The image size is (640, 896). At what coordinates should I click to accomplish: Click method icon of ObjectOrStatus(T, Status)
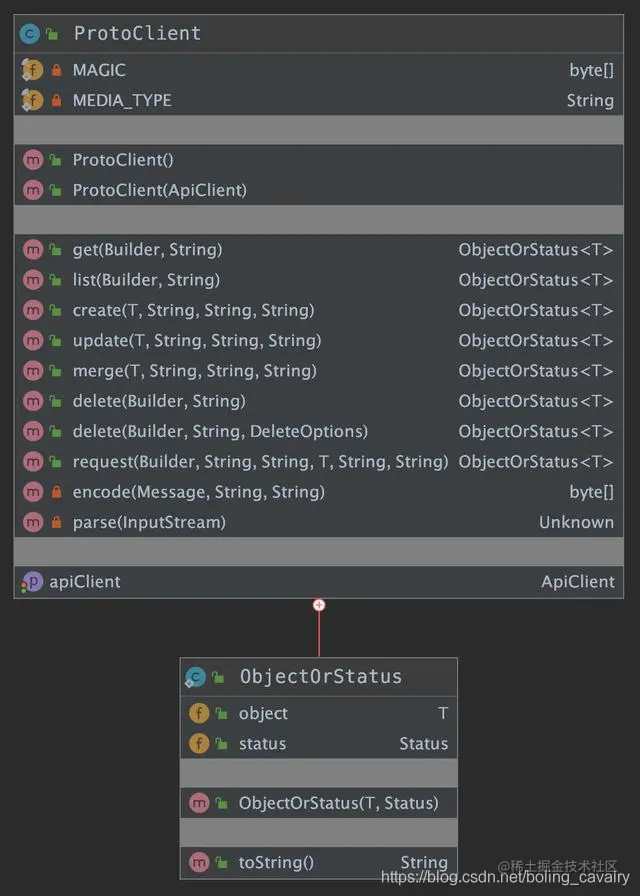(x=199, y=803)
